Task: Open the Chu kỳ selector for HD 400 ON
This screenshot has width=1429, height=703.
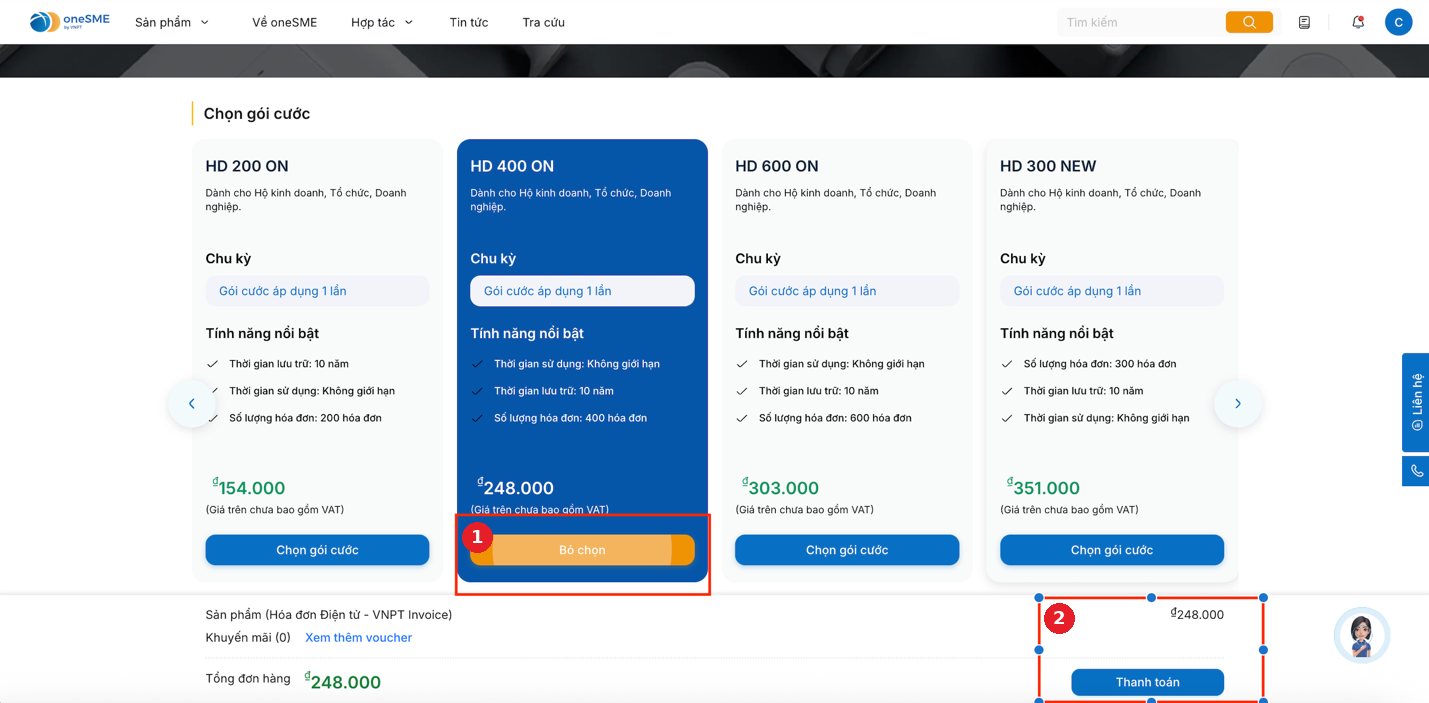Action: tap(582, 291)
